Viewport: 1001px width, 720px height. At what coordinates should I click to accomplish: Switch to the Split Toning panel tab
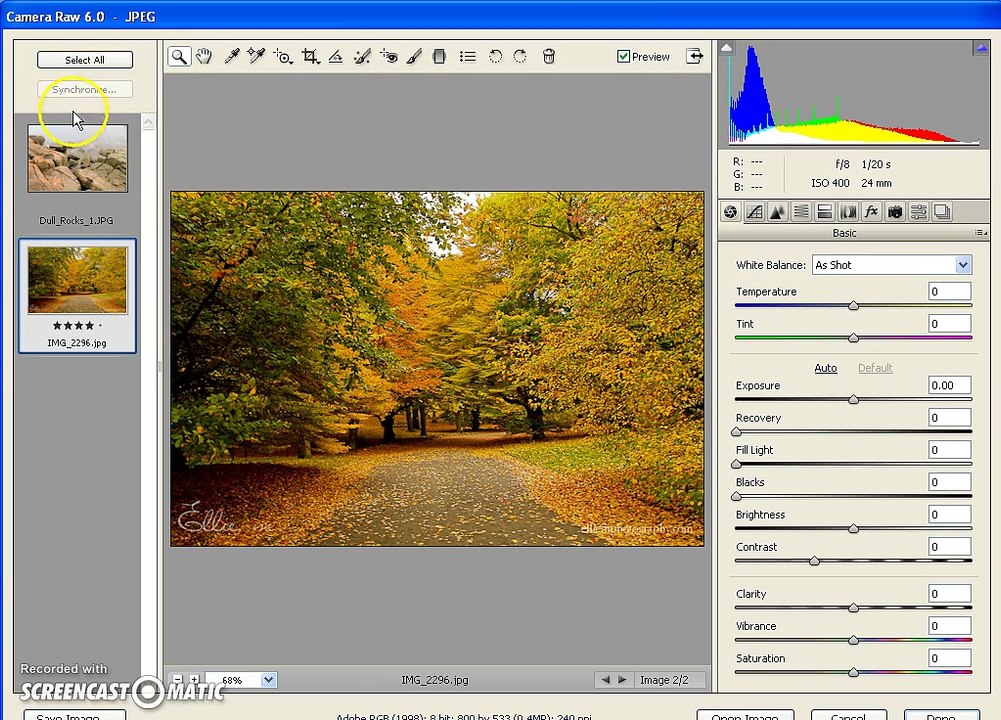pyautogui.click(x=824, y=212)
